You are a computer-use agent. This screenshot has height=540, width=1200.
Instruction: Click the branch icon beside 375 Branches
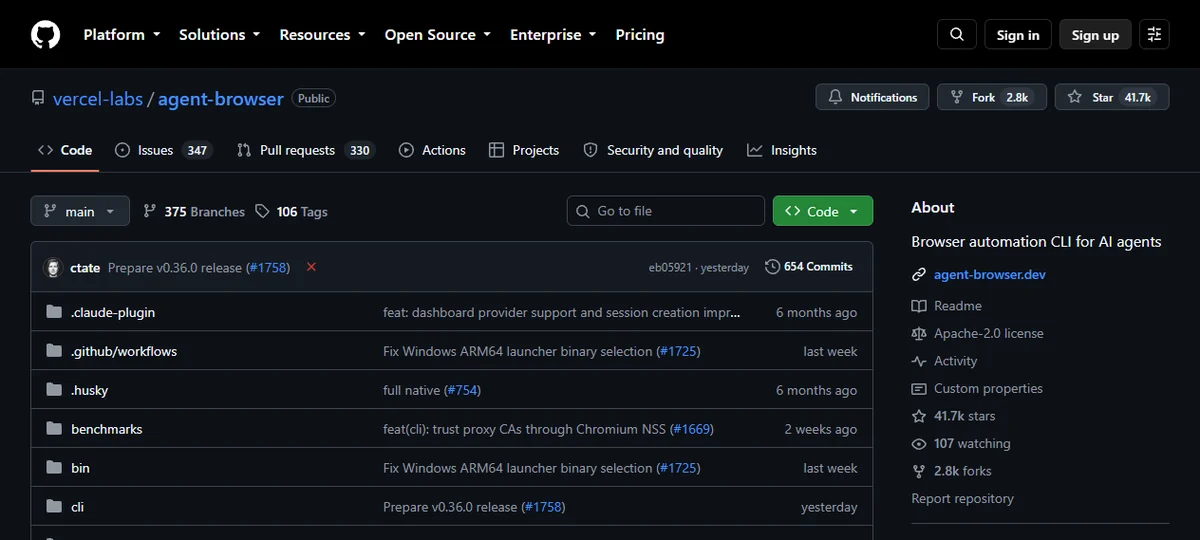coord(150,211)
